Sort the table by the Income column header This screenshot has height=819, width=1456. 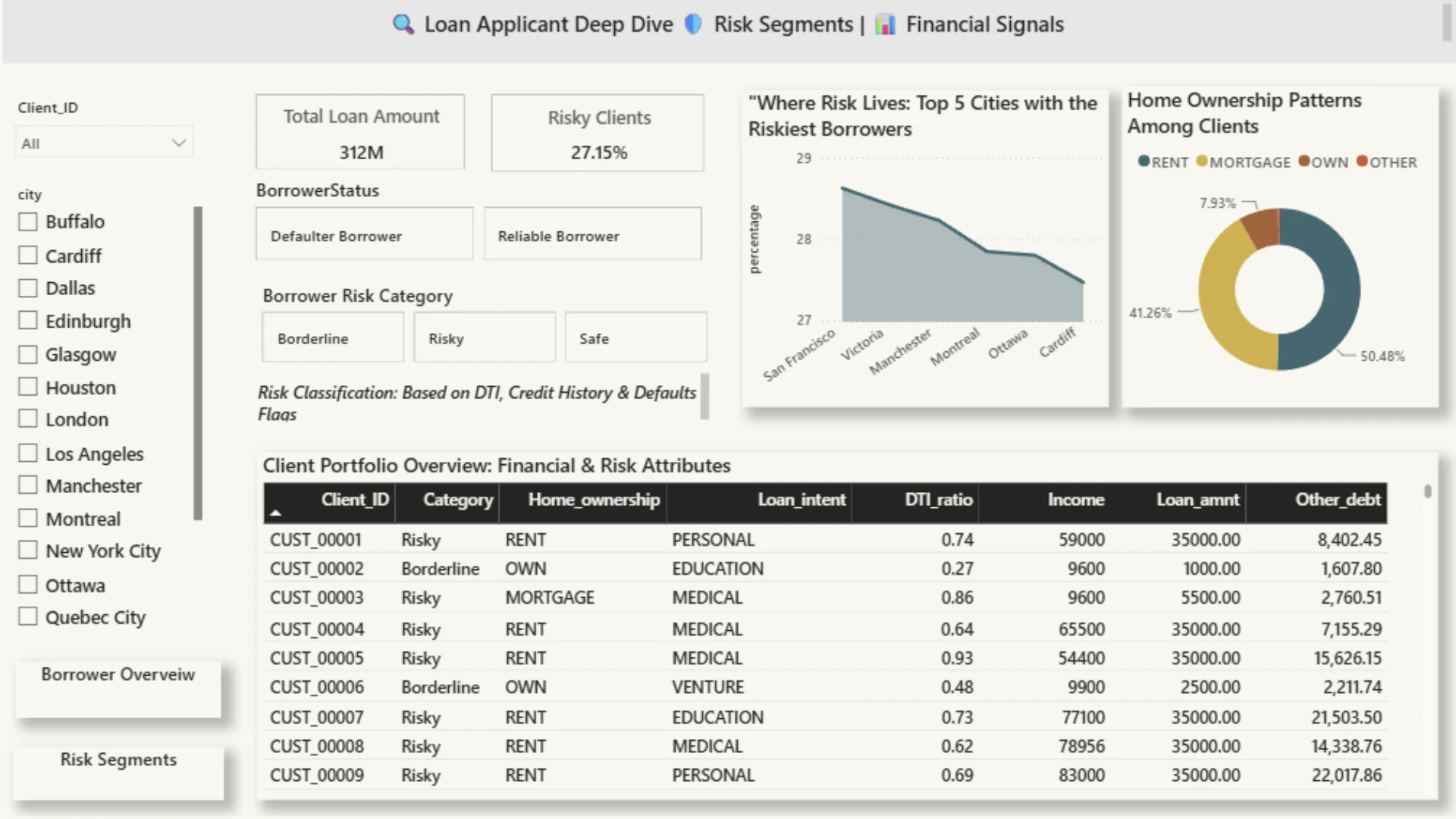[1075, 500]
